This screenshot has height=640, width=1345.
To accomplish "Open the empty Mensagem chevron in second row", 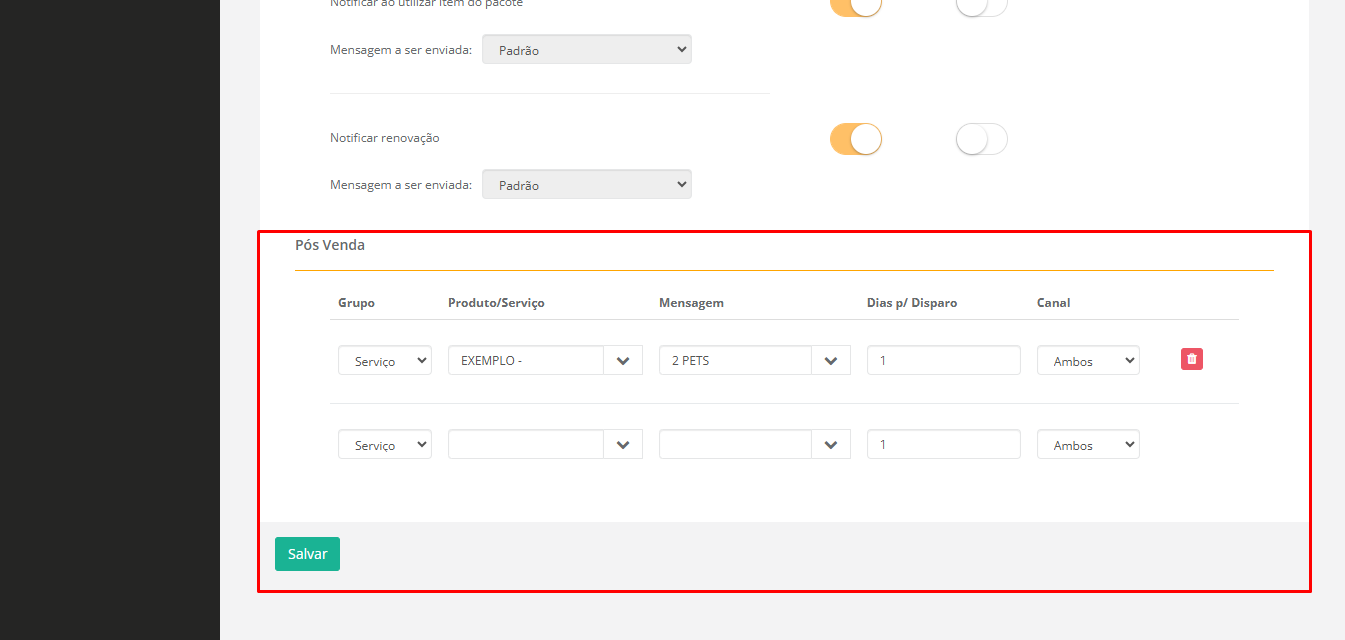I will (x=831, y=445).
